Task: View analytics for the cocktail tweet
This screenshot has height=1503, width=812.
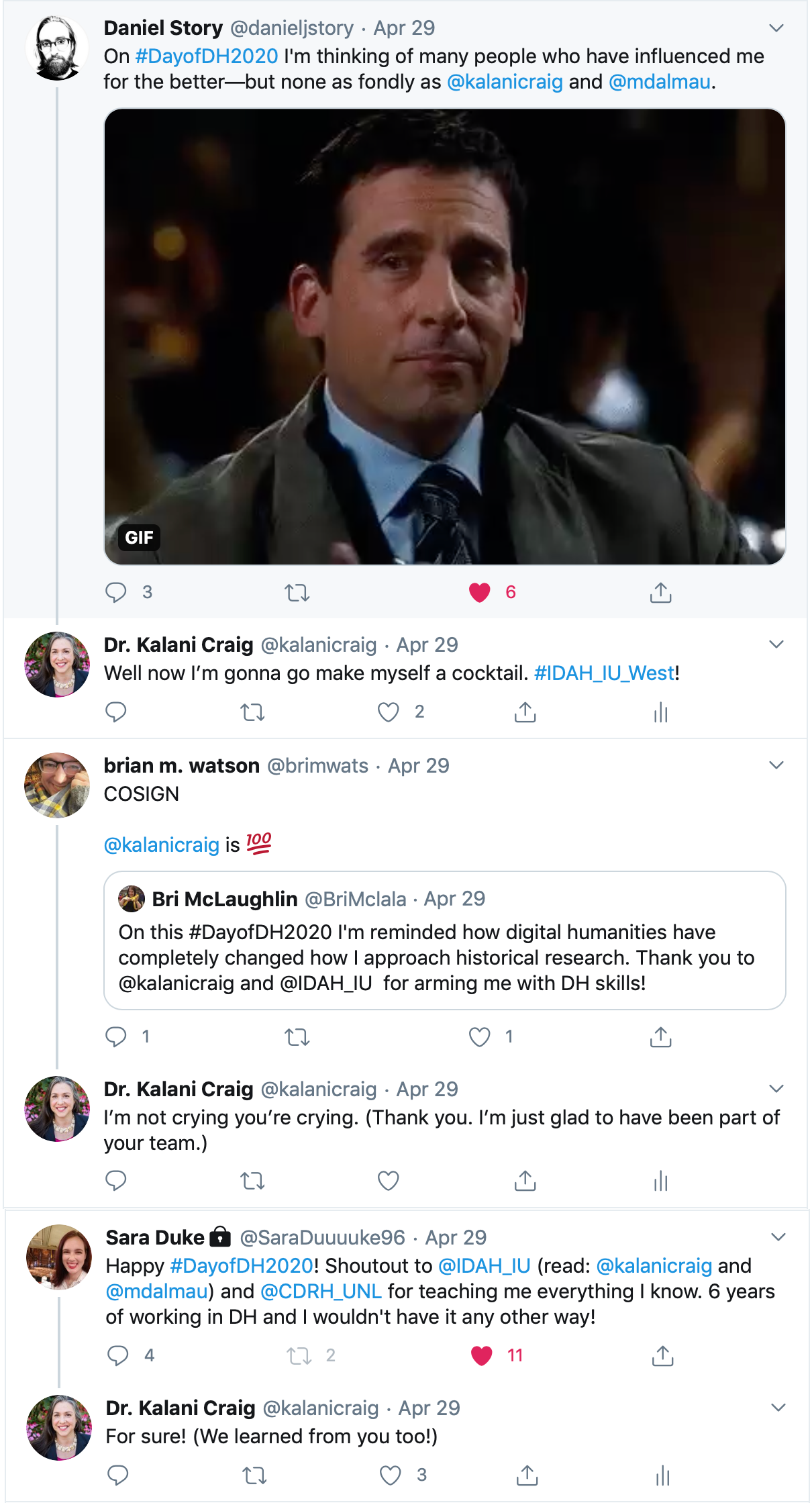Action: (660, 712)
